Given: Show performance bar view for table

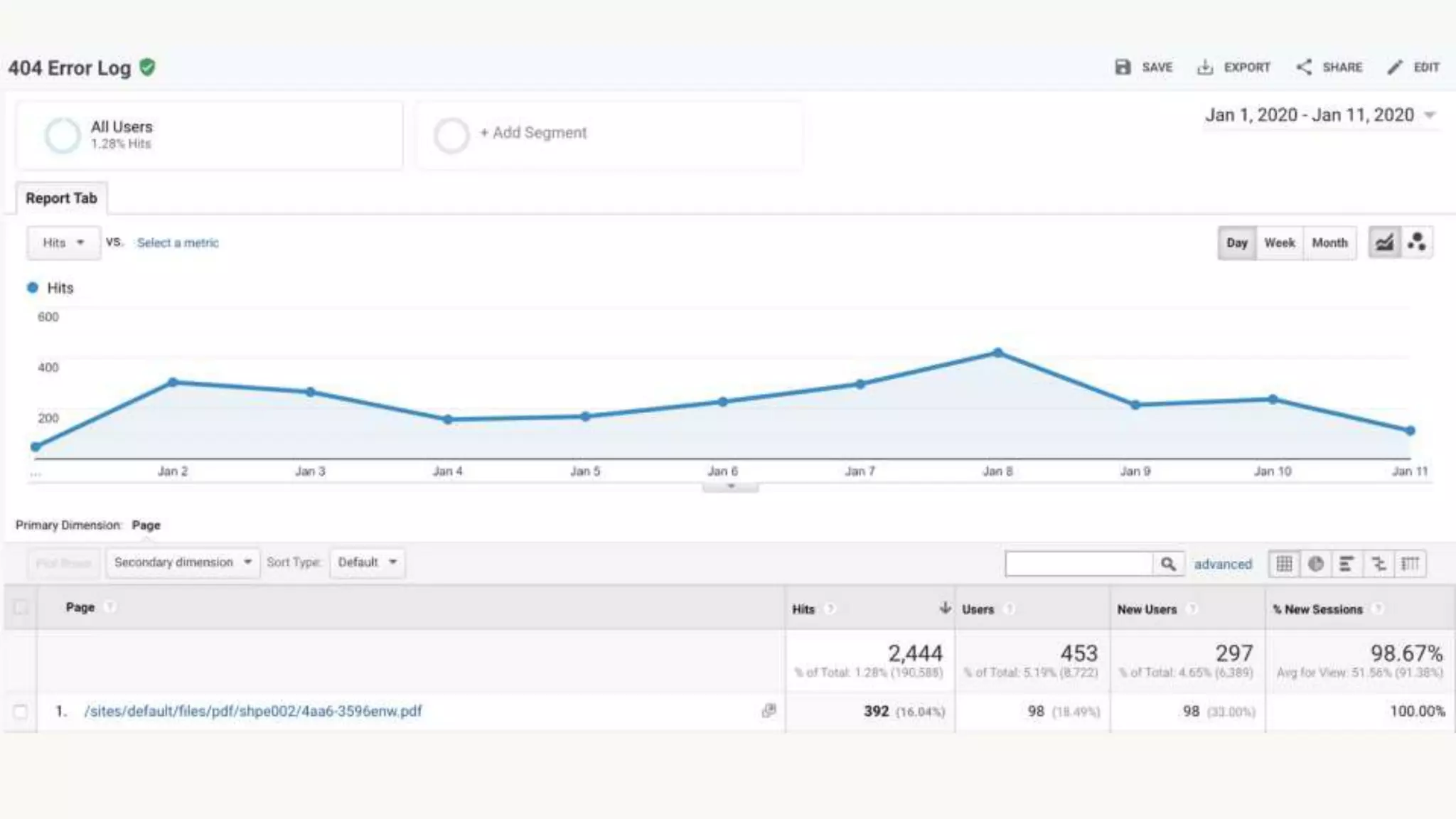Looking at the screenshot, I should tap(1347, 564).
